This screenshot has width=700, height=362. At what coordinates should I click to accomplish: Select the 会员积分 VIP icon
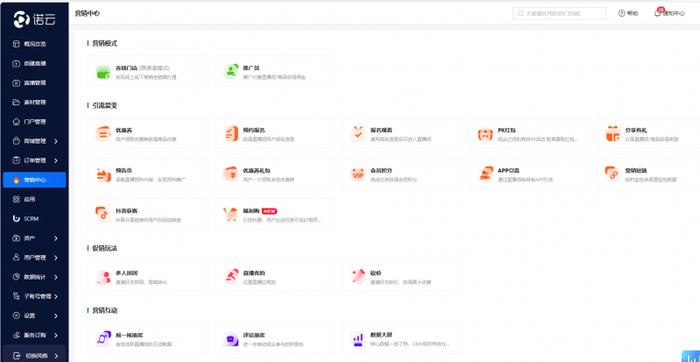[358, 174]
